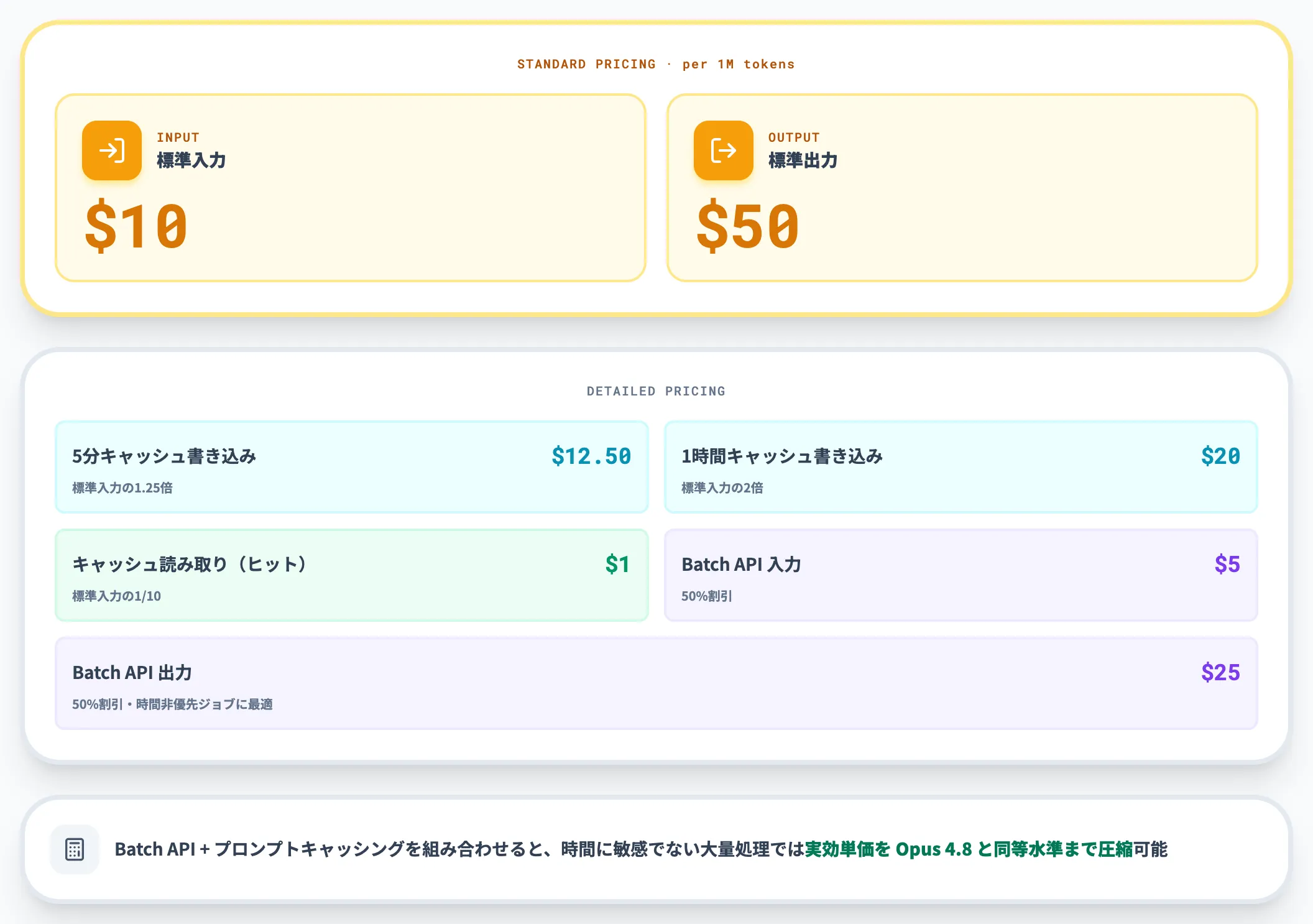Click the 50%割引・時間非優先ジョブに最適 note

pos(172,705)
